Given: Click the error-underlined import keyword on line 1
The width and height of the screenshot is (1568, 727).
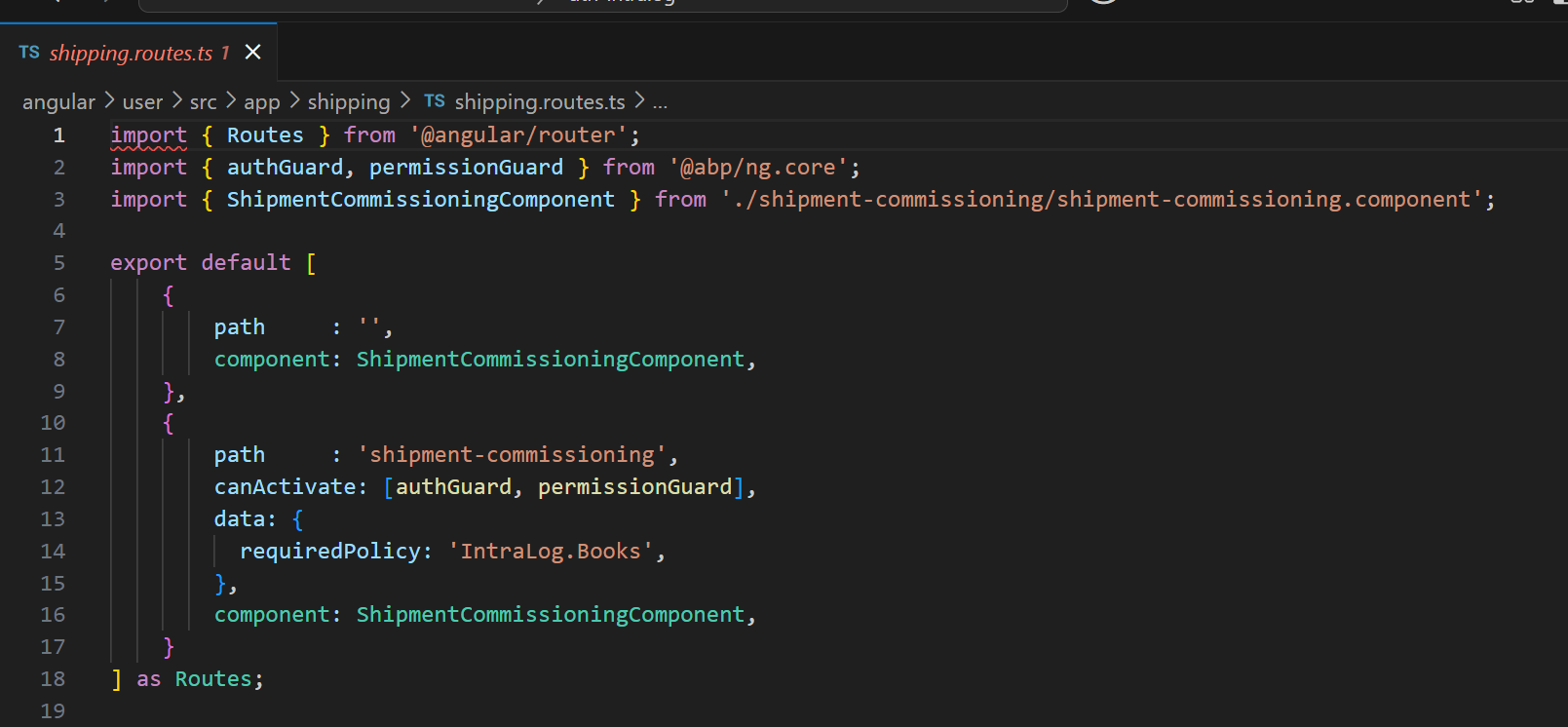Looking at the screenshot, I should [x=148, y=135].
